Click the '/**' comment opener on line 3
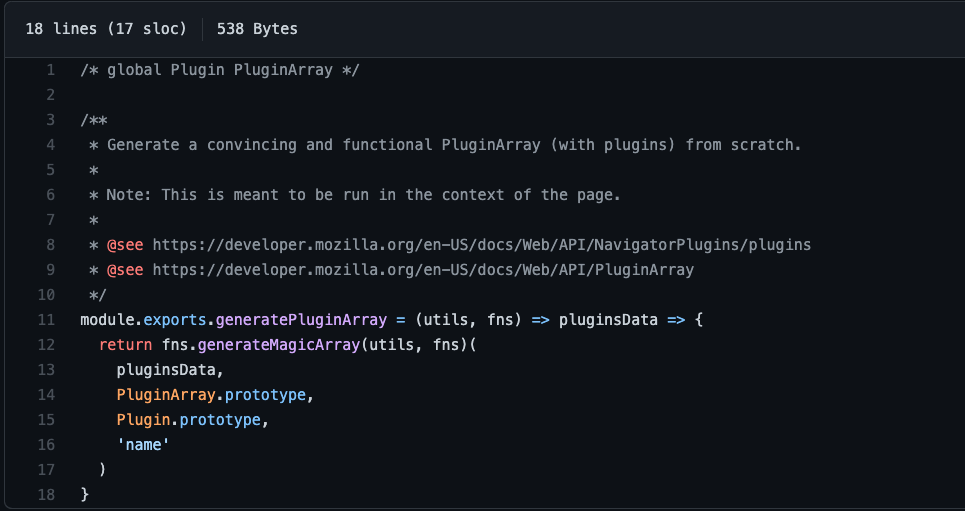 pyautogui.click(x=94, y=120)
